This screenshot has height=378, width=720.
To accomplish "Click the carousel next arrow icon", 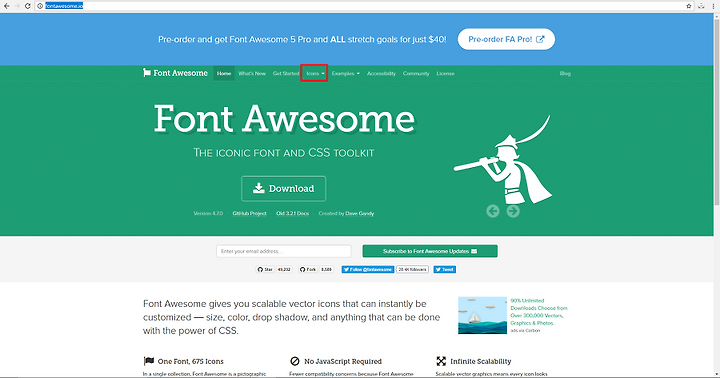I will click(x=513, y=211).
